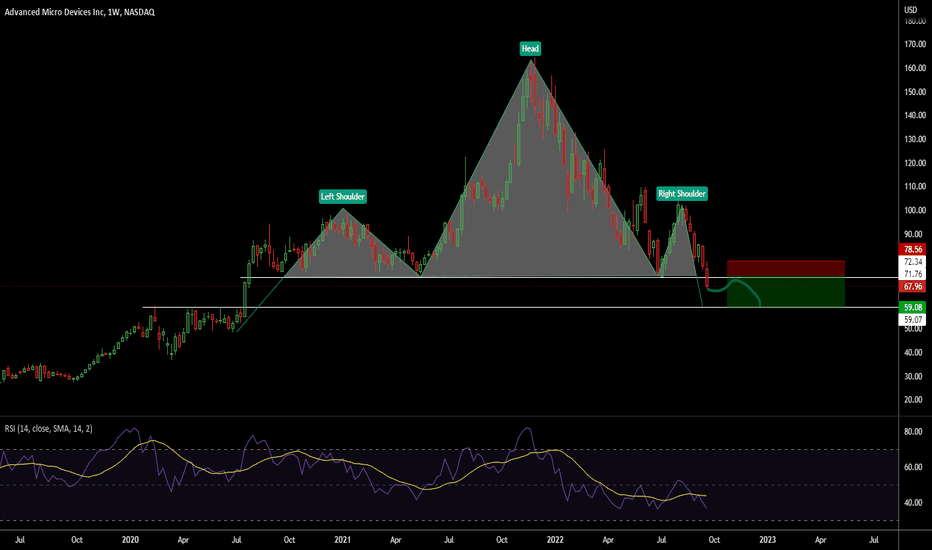This screenshot has height=550, width=932.
Task: Click the USD currency label
Action: pos(910,10)
